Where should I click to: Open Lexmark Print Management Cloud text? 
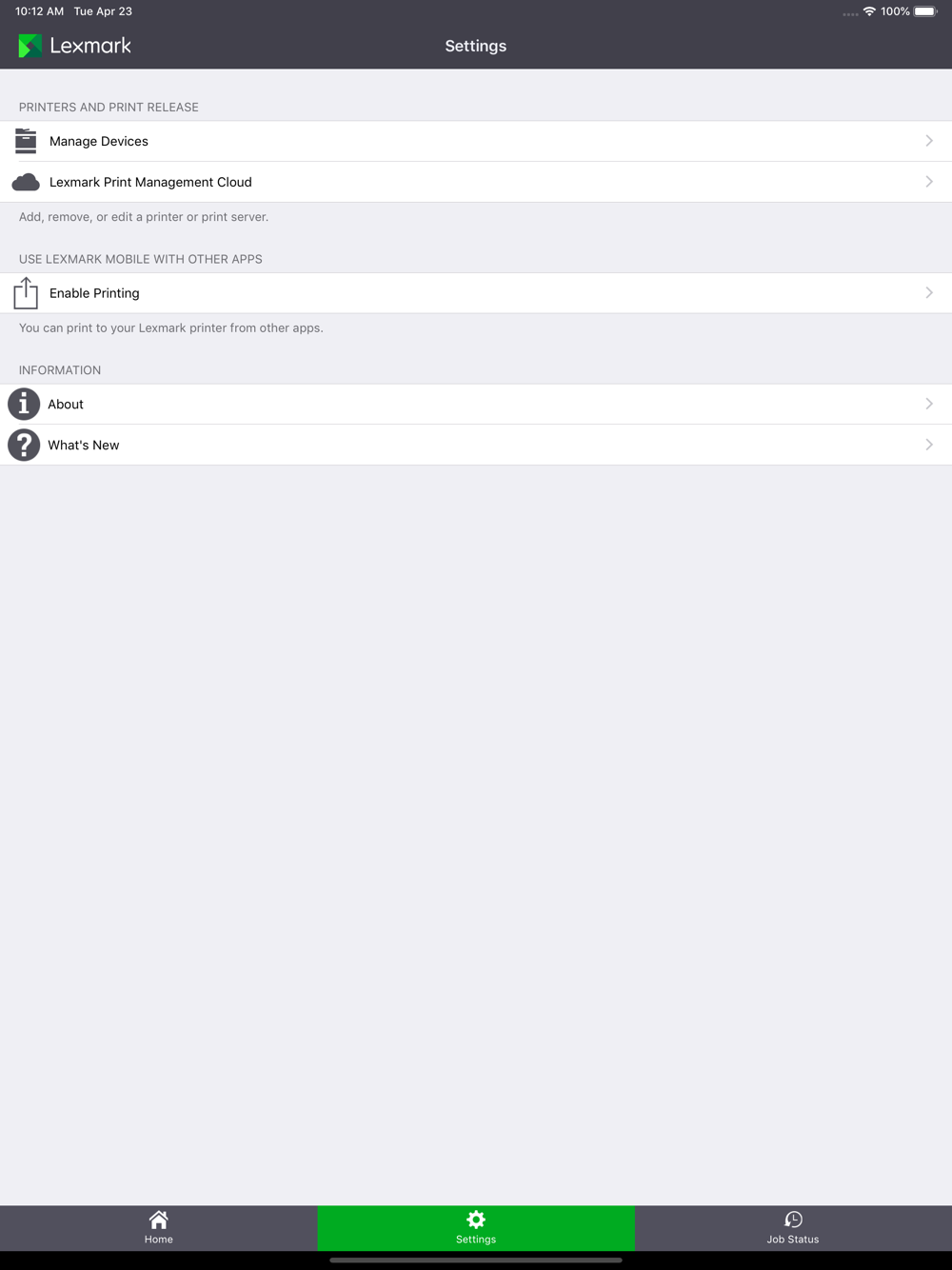pos(150,182)
